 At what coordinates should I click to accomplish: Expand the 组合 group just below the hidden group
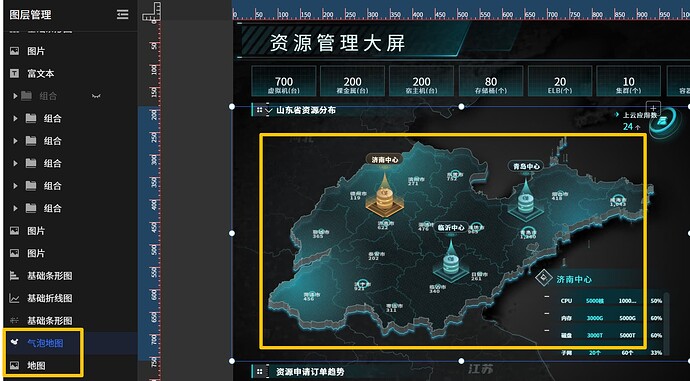point(15,118)
